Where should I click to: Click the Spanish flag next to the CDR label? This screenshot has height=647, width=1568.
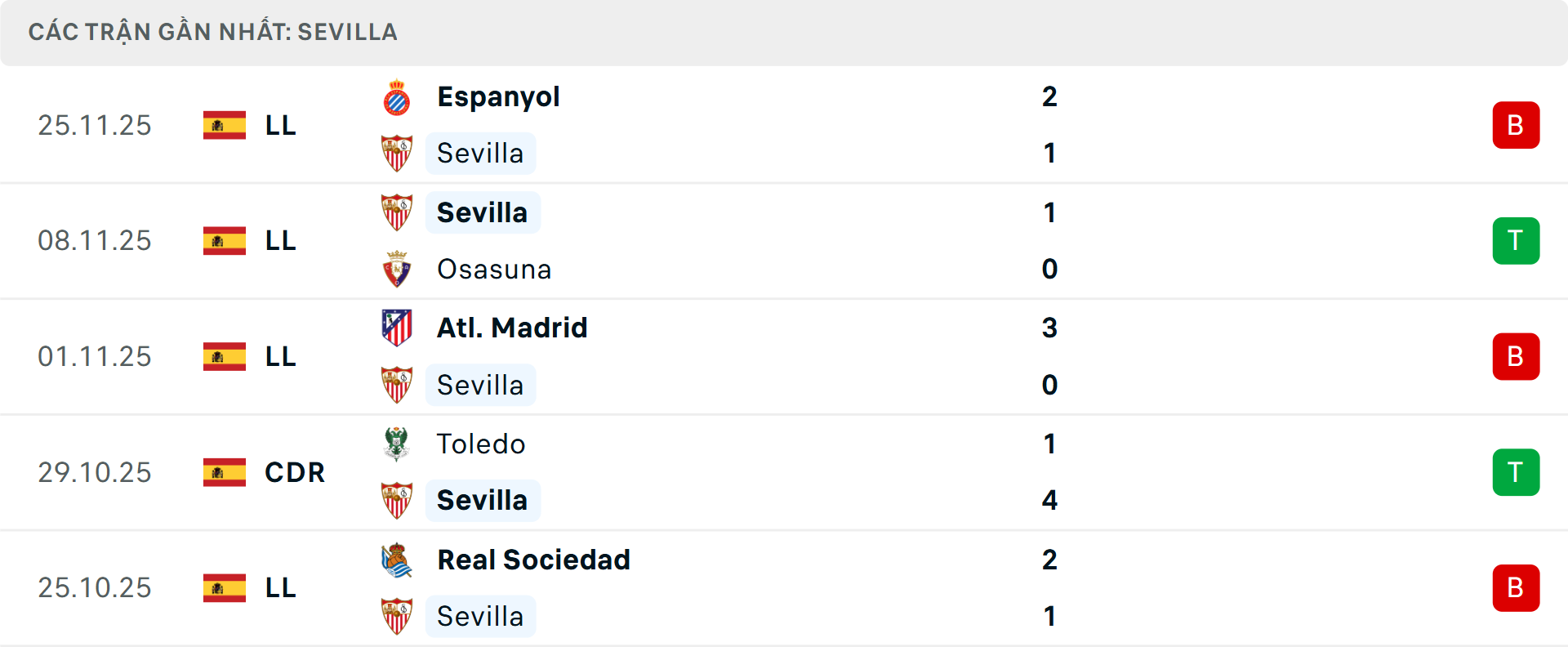click(x=223, y=472)
